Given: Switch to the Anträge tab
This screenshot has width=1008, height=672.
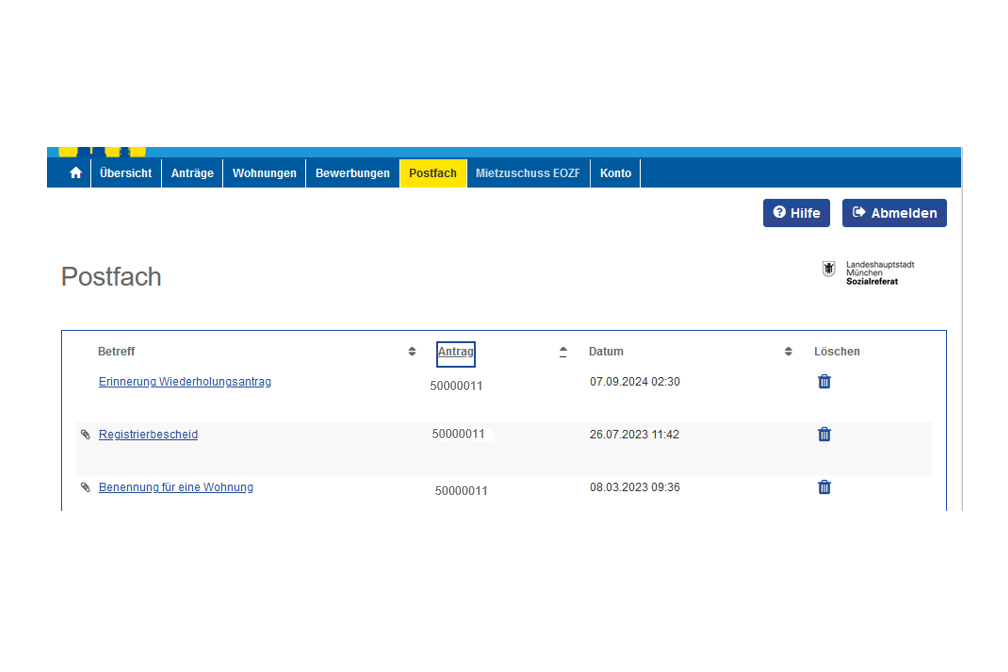Looking at the screenshot, I should (192, 173).
